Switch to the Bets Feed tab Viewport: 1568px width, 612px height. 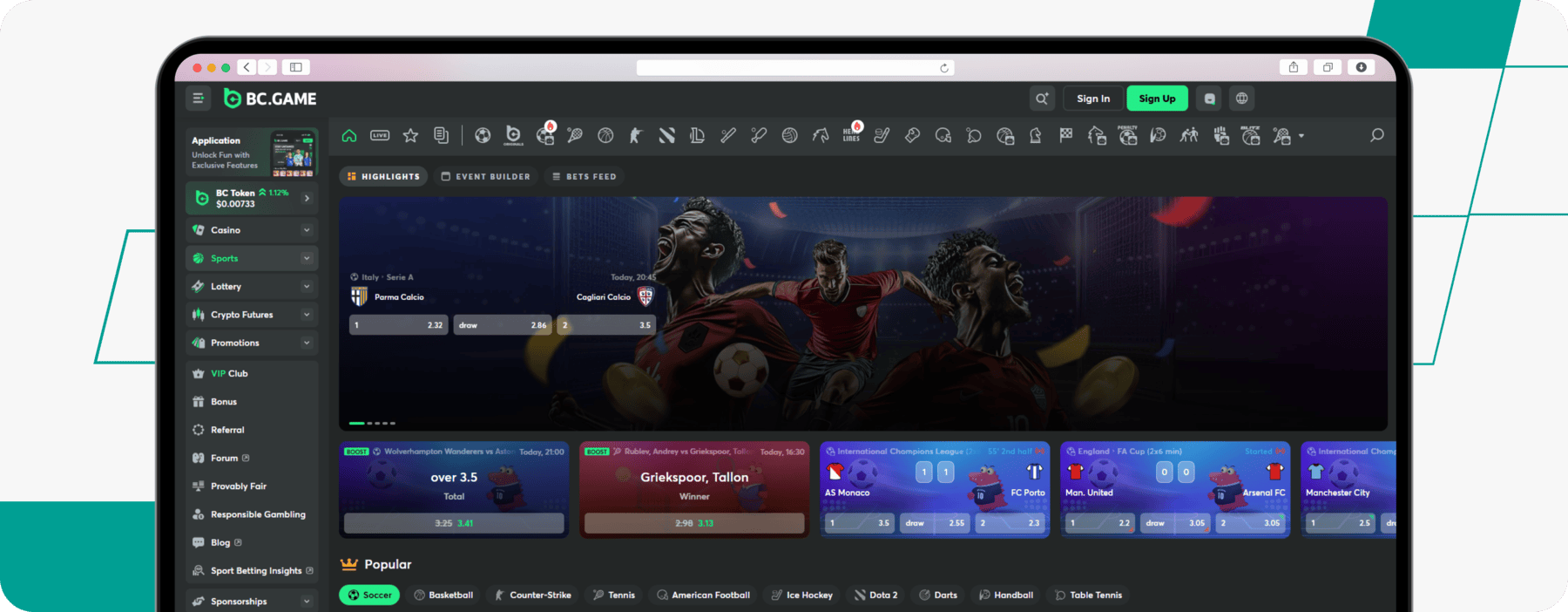pyautogui.click(x=584, y=176)
